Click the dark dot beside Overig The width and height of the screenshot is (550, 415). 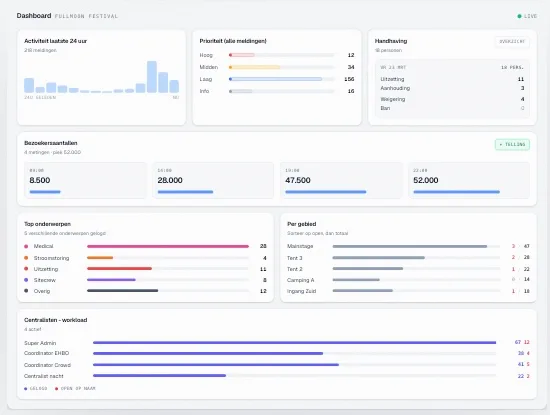(26, 291)
